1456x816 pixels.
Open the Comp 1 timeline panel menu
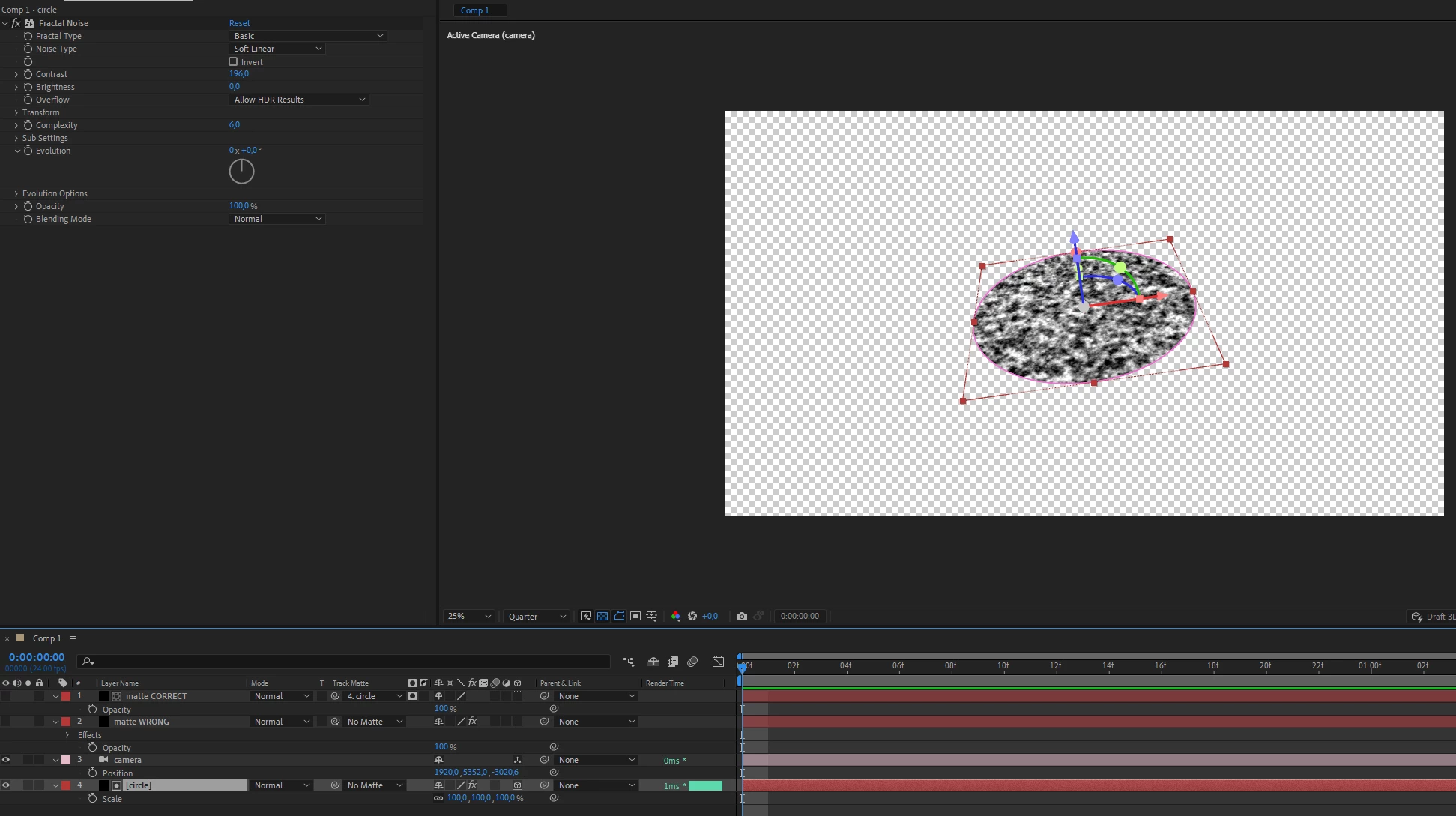[73, 639]
